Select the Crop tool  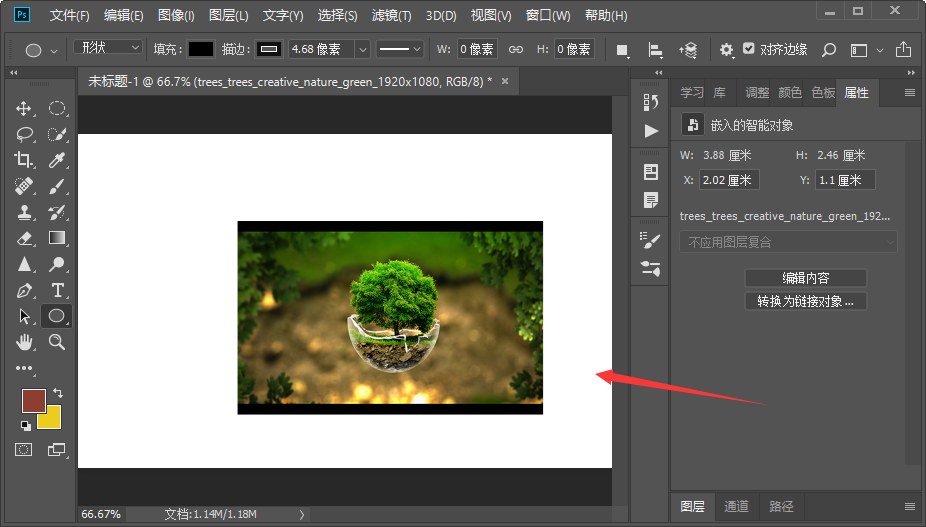point(24,160)
